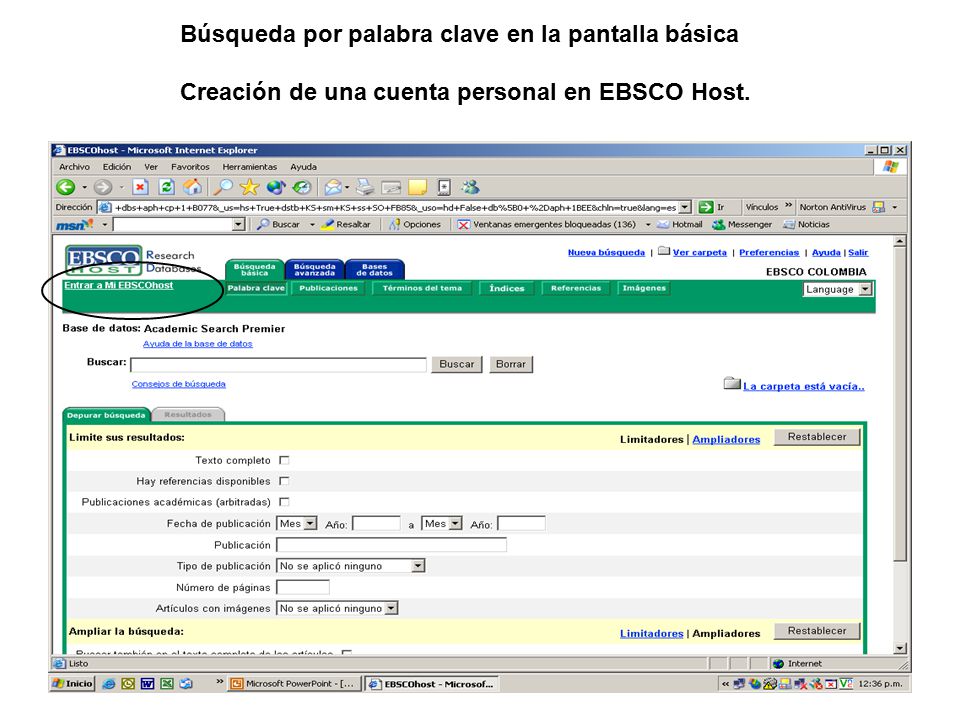Click the Número de páginas field
The image size is (960, 720).
[x=303, y=588]
